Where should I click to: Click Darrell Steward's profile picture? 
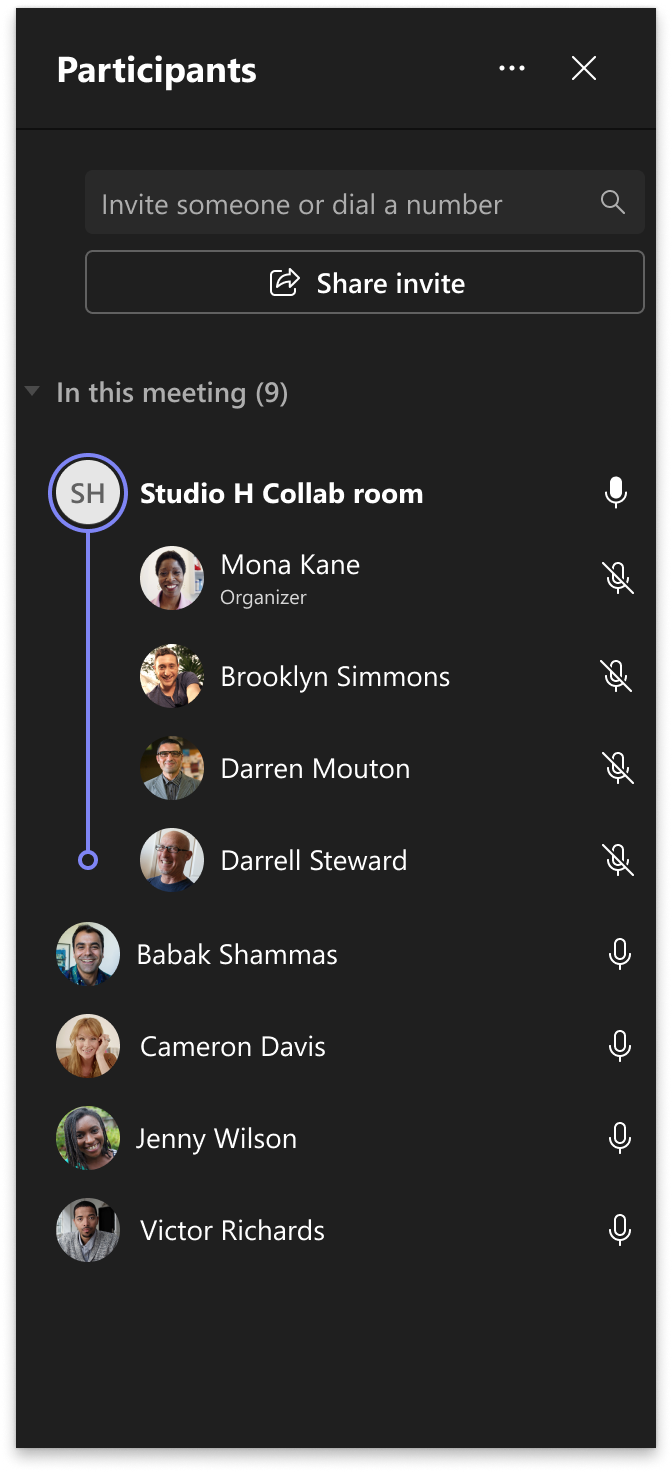tap(172, 859)
